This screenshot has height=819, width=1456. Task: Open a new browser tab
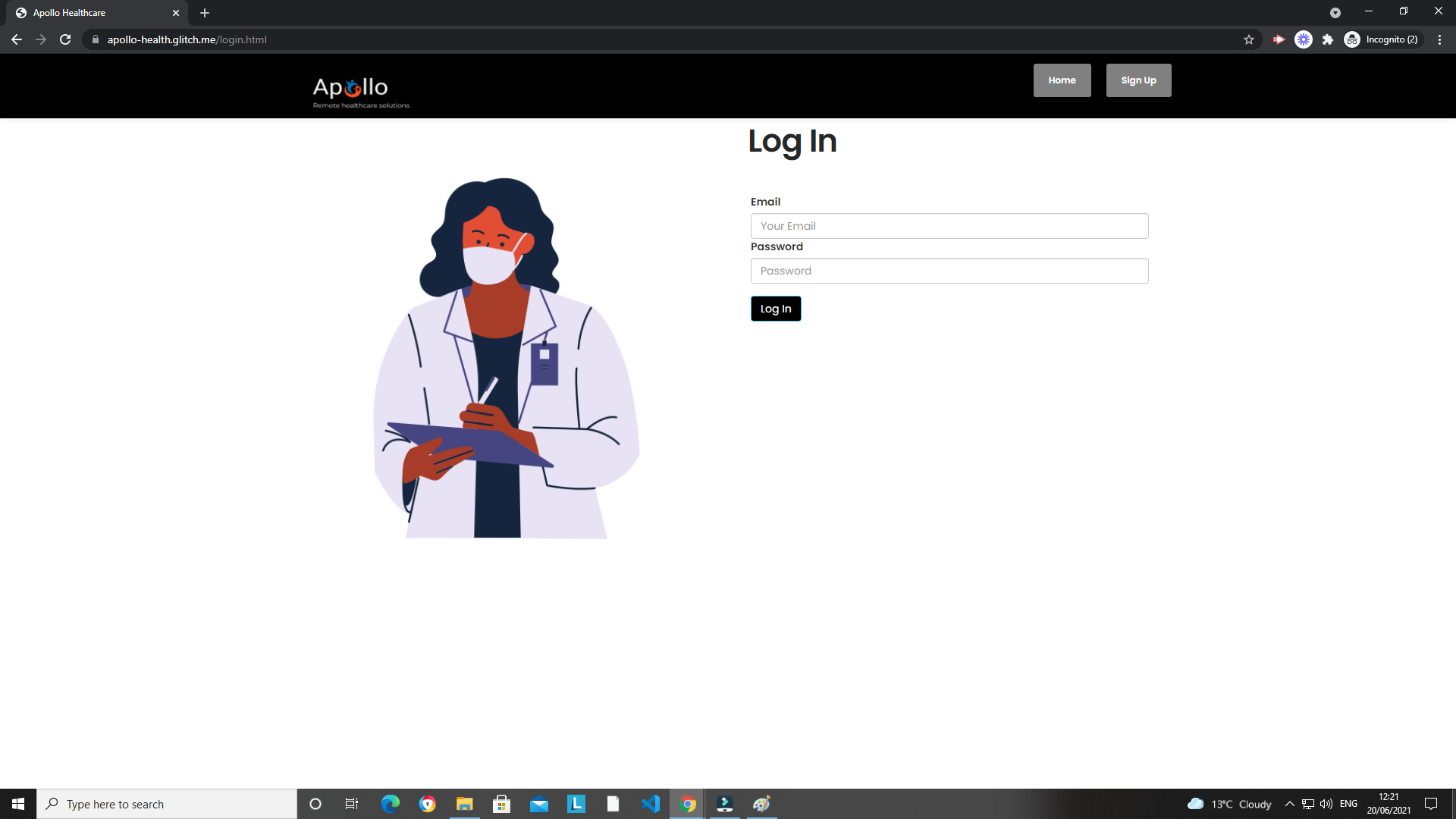click(205, 13)
